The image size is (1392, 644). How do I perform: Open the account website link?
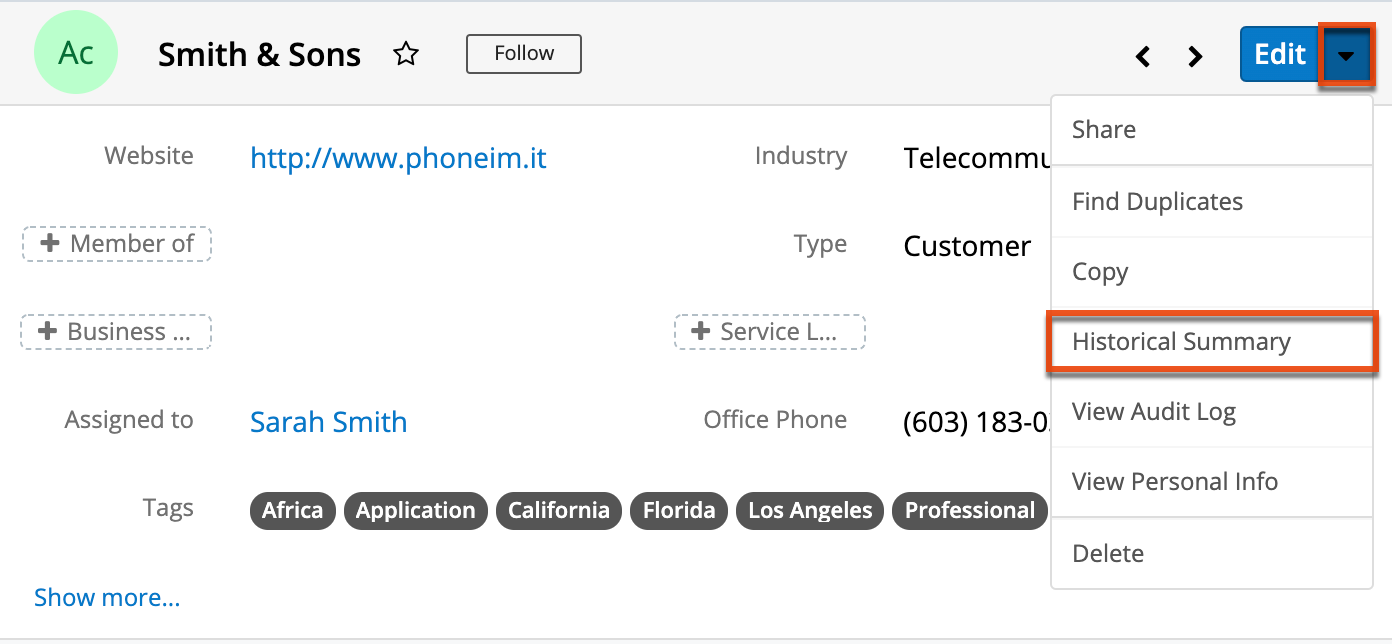point(397,157)
